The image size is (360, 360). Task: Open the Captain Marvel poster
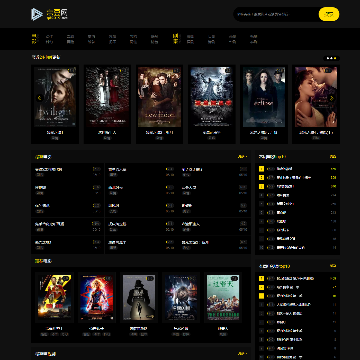click(x=97, y=297)
